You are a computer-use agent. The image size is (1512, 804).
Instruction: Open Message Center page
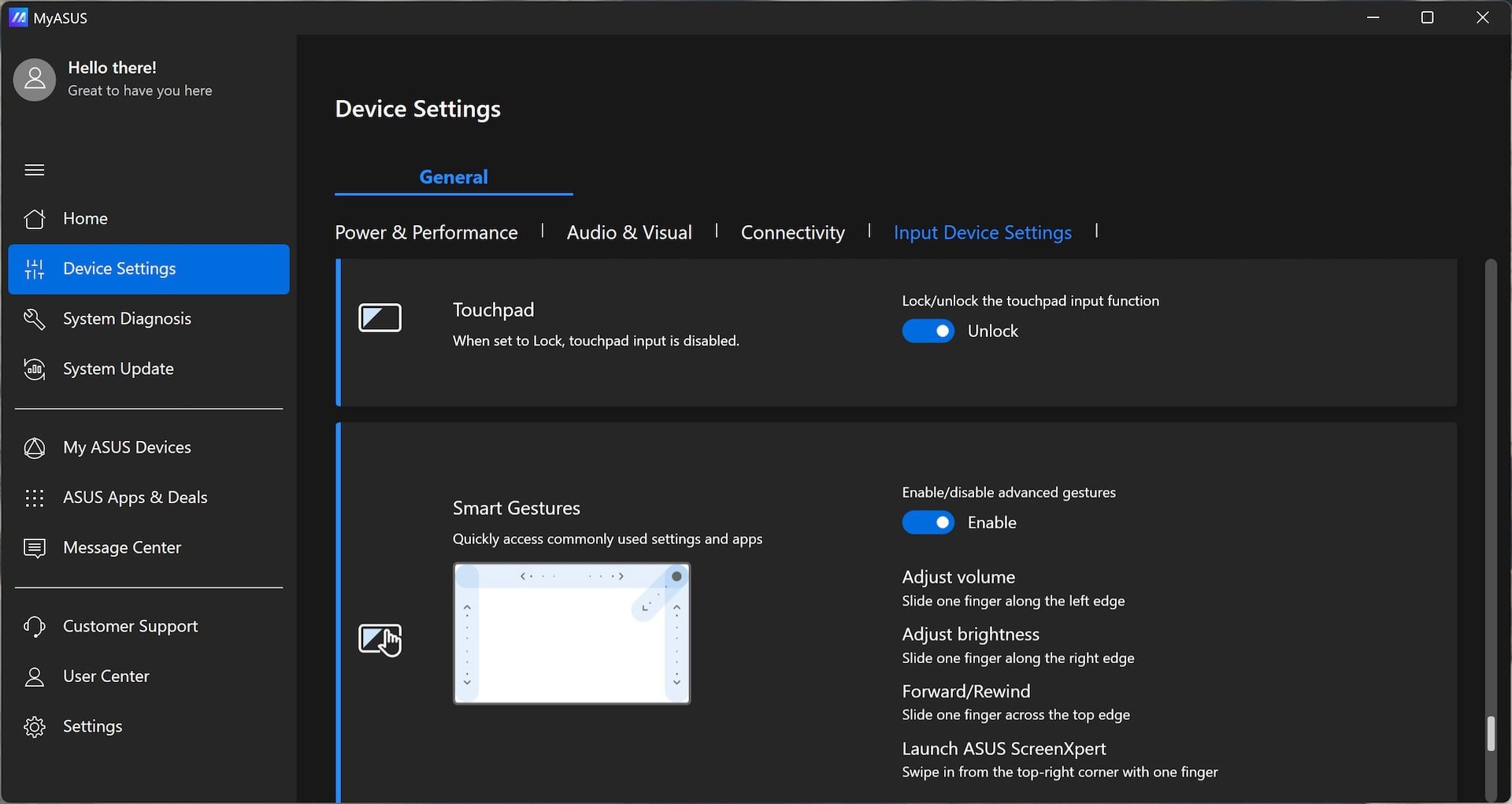tap(149, 547)
